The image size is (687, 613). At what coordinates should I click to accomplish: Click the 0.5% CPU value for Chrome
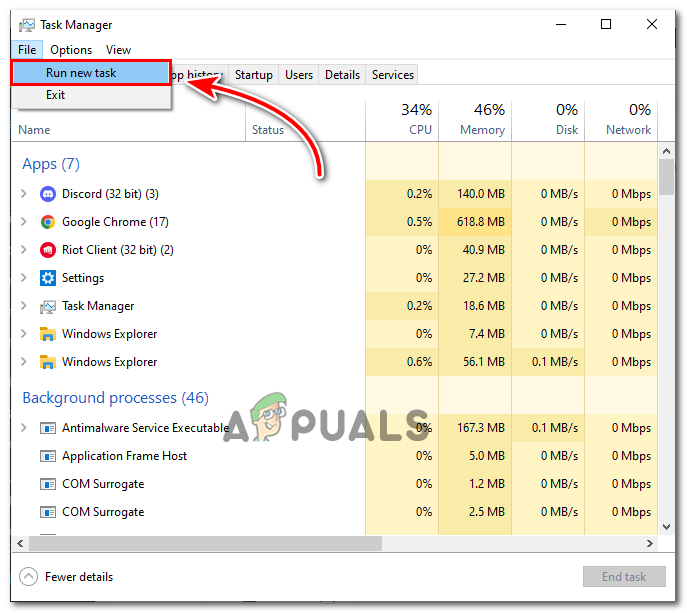pos(419,222)
